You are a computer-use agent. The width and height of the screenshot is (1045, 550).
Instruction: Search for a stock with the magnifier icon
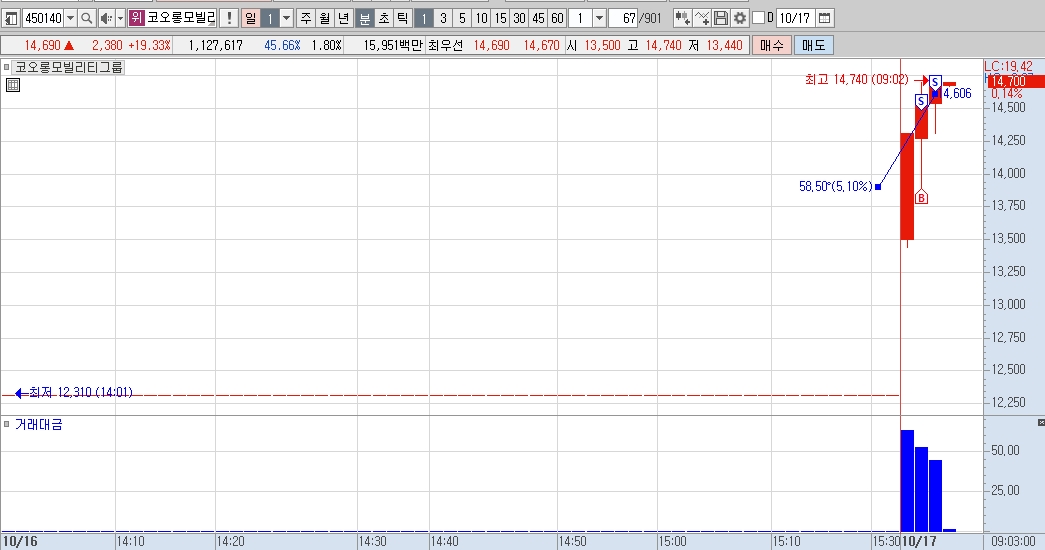click(87, 18)
